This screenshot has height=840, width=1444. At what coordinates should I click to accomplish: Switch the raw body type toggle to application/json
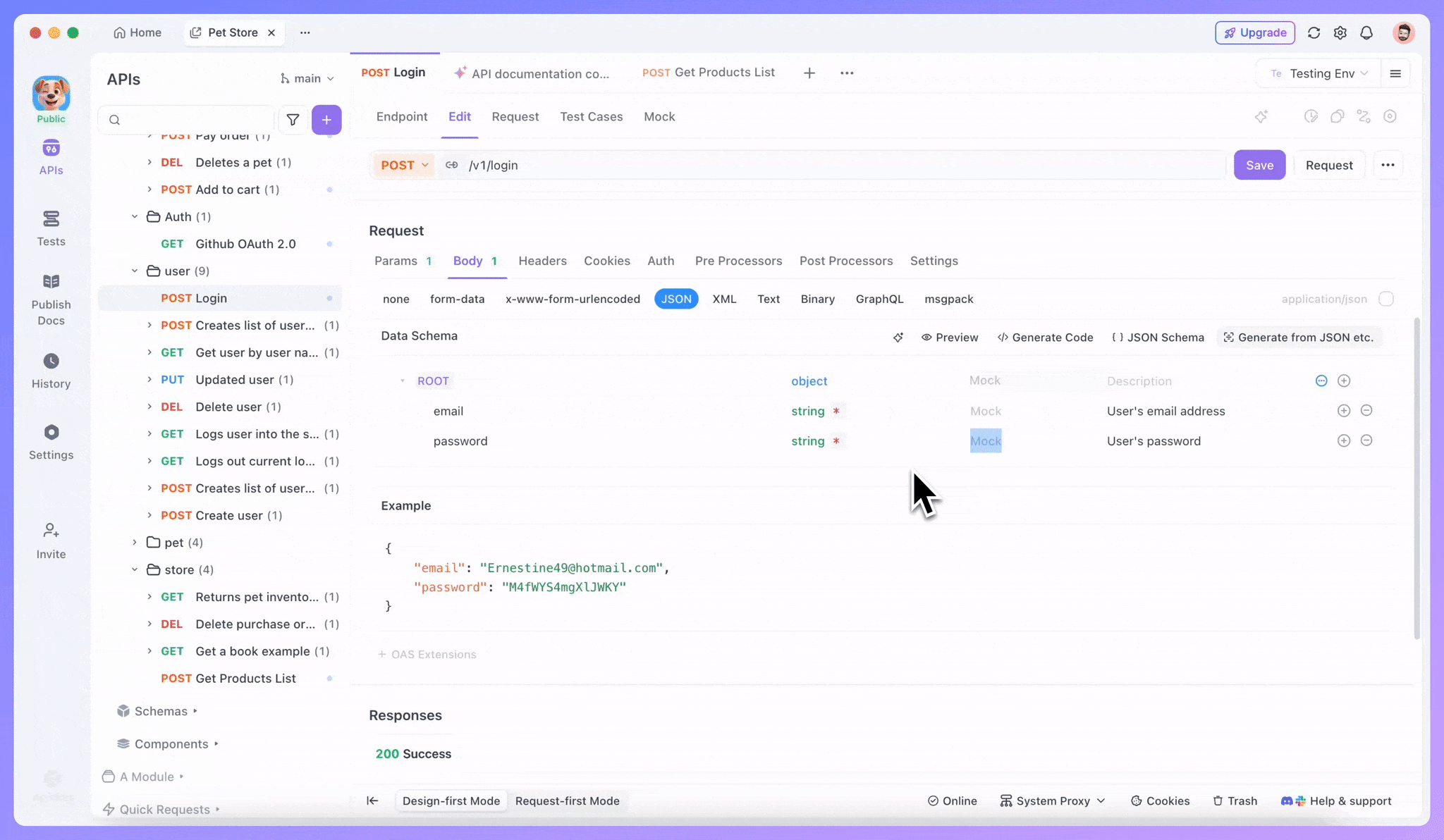[x=1385, y=299]
